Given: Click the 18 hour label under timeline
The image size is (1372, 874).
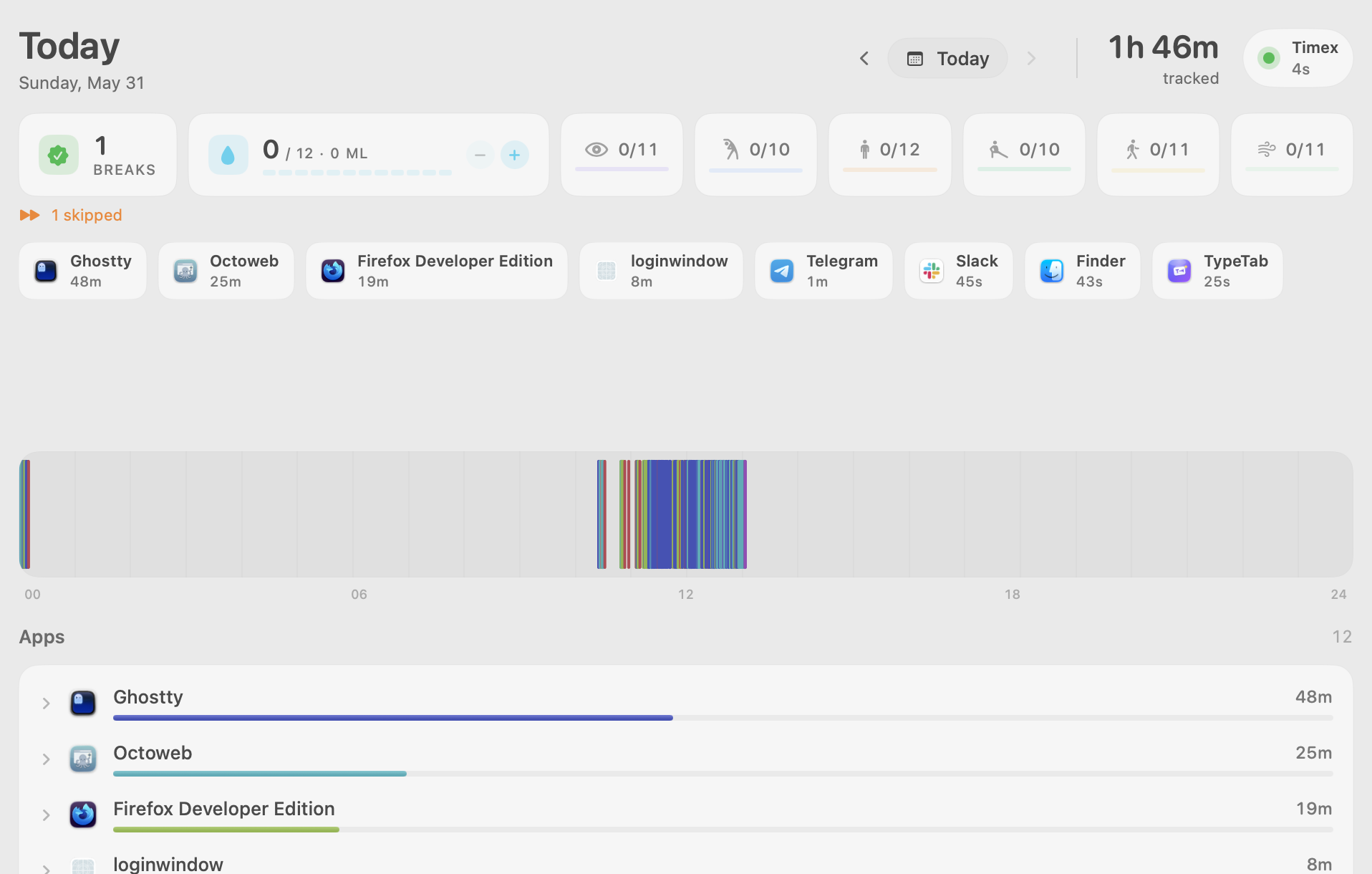Looking at the screenshot, I should click(1012, 595).
